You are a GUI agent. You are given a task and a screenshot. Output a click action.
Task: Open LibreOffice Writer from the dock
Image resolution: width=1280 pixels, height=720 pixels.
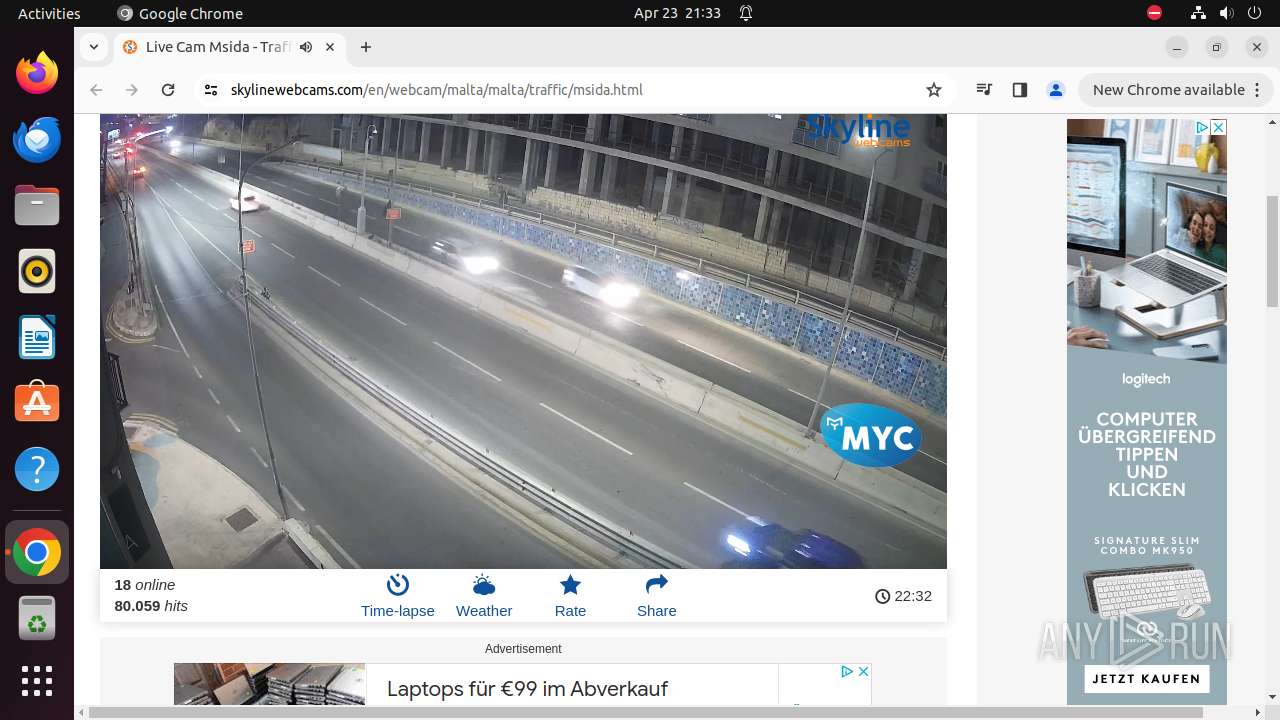tap(37, 337)
